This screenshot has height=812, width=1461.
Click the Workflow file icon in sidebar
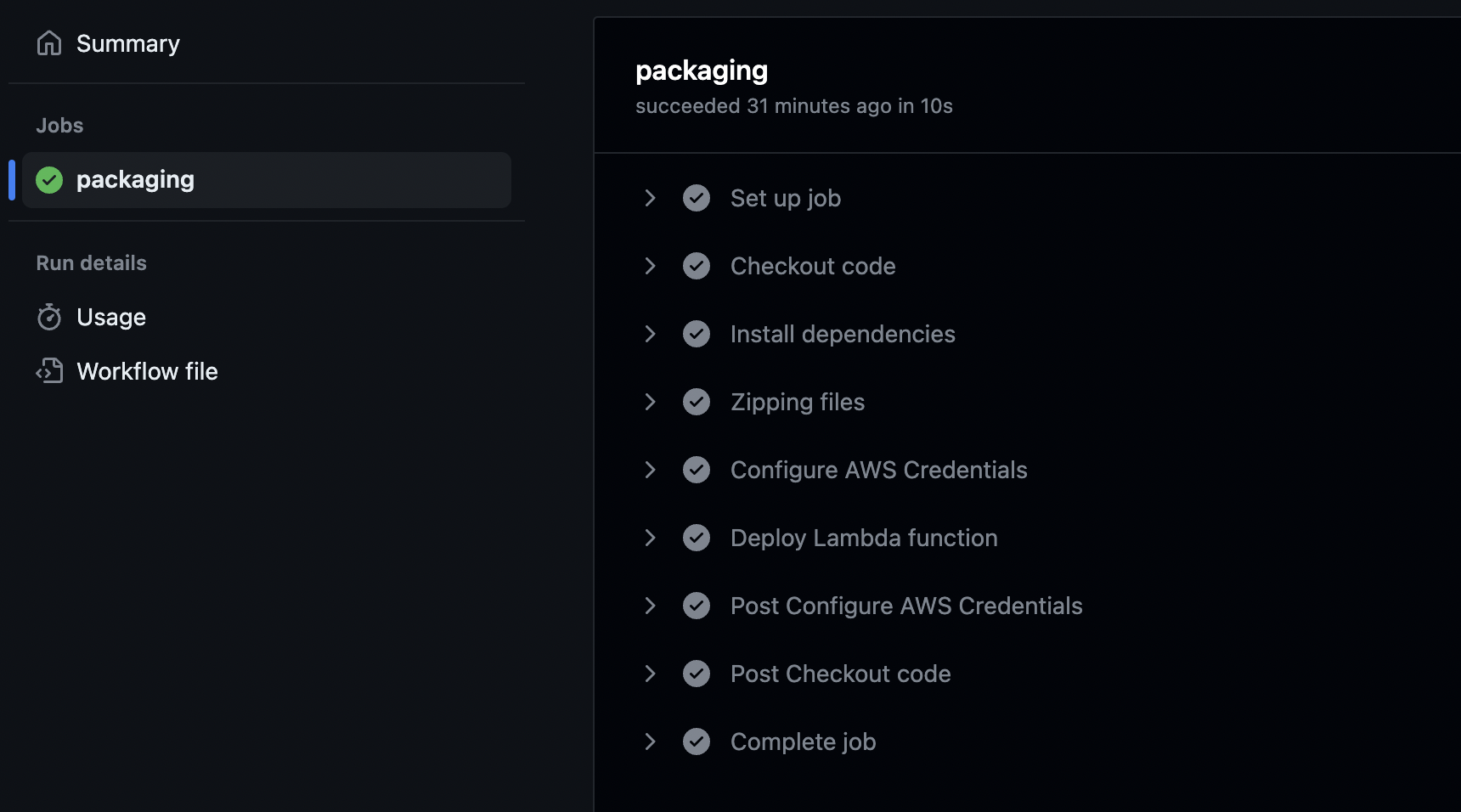click(x=49, y=370)
